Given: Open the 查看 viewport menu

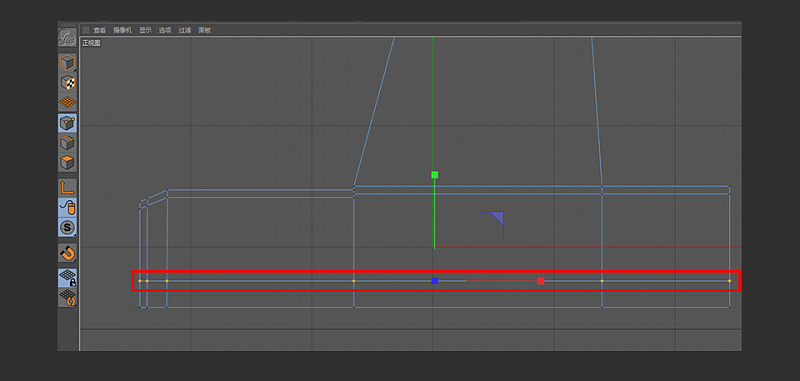Looking at the screenshot, I should click(99, 30).
